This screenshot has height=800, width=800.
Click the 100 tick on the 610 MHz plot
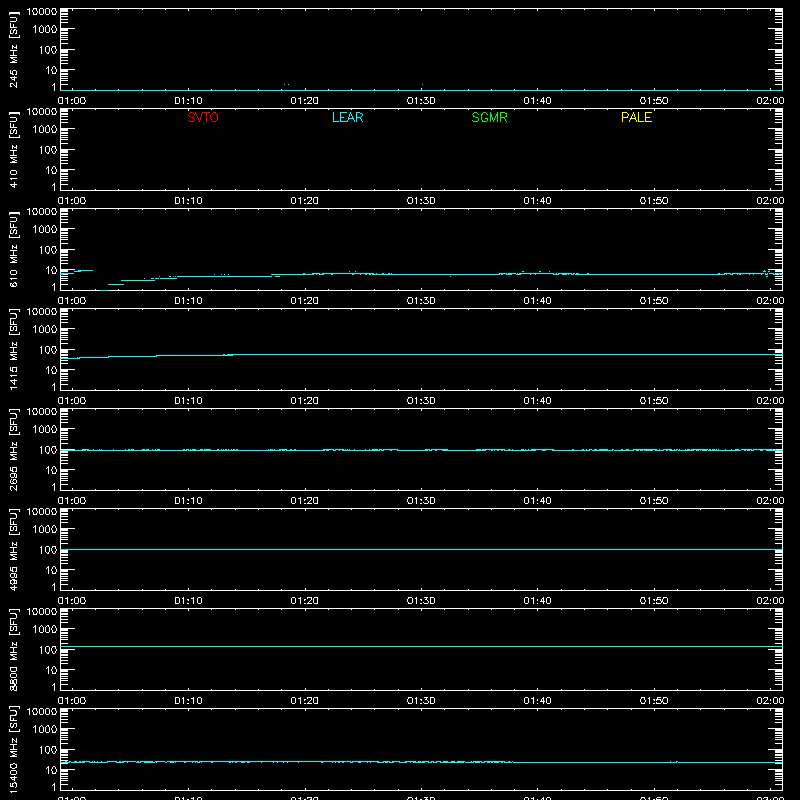tap(48, 250)
